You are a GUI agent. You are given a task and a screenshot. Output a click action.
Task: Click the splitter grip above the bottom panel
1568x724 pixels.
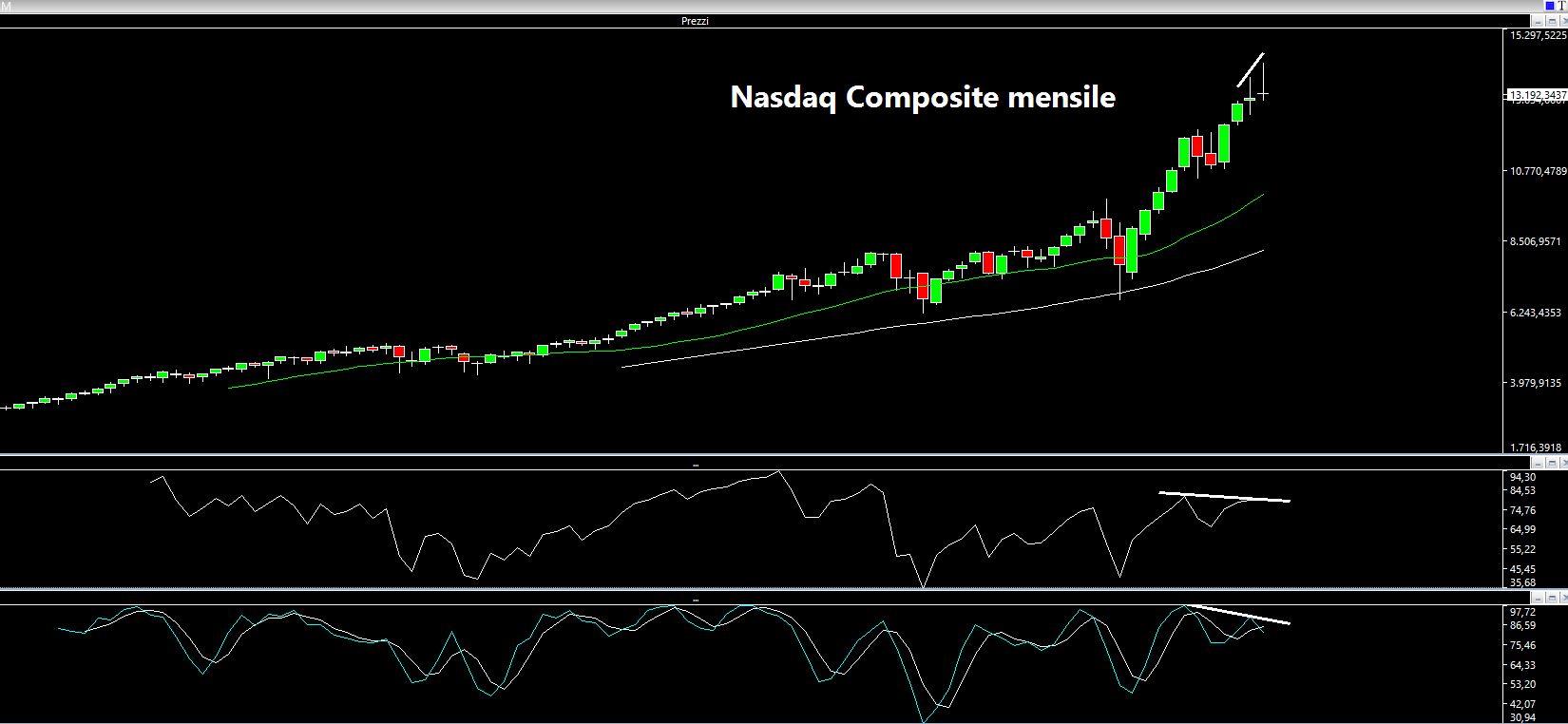coord(696,600)
